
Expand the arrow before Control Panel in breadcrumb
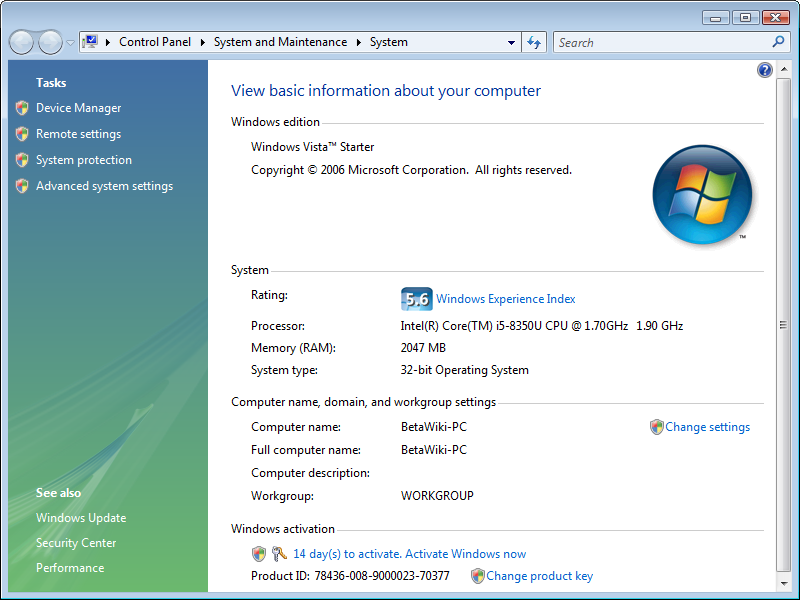click(x=108, y=42)
